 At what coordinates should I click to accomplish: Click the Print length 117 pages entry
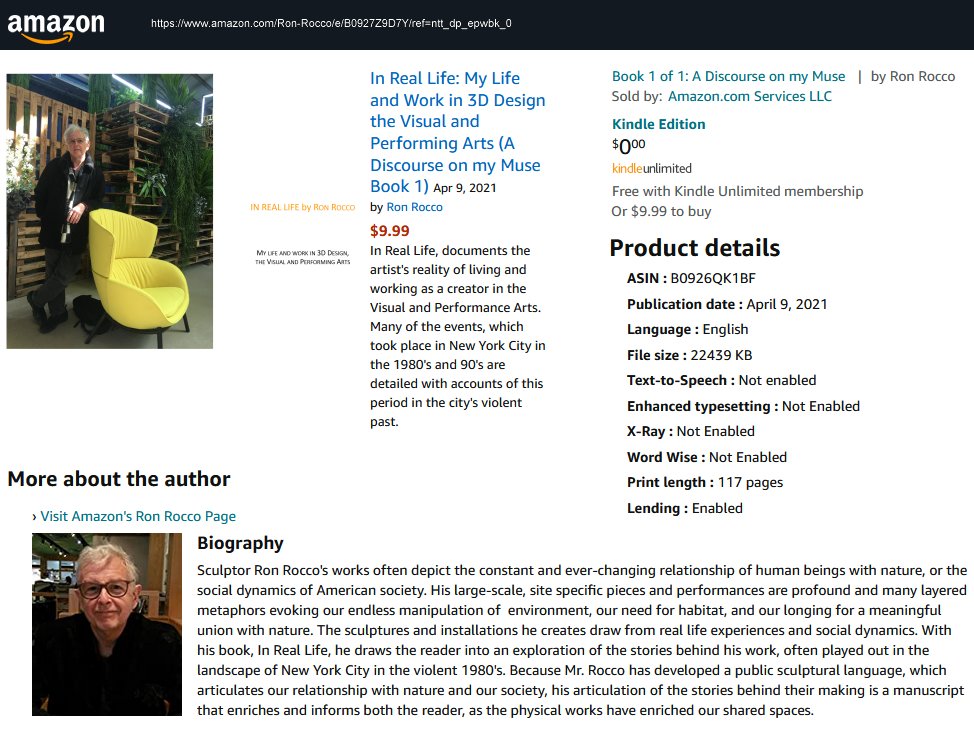point(704,482)
